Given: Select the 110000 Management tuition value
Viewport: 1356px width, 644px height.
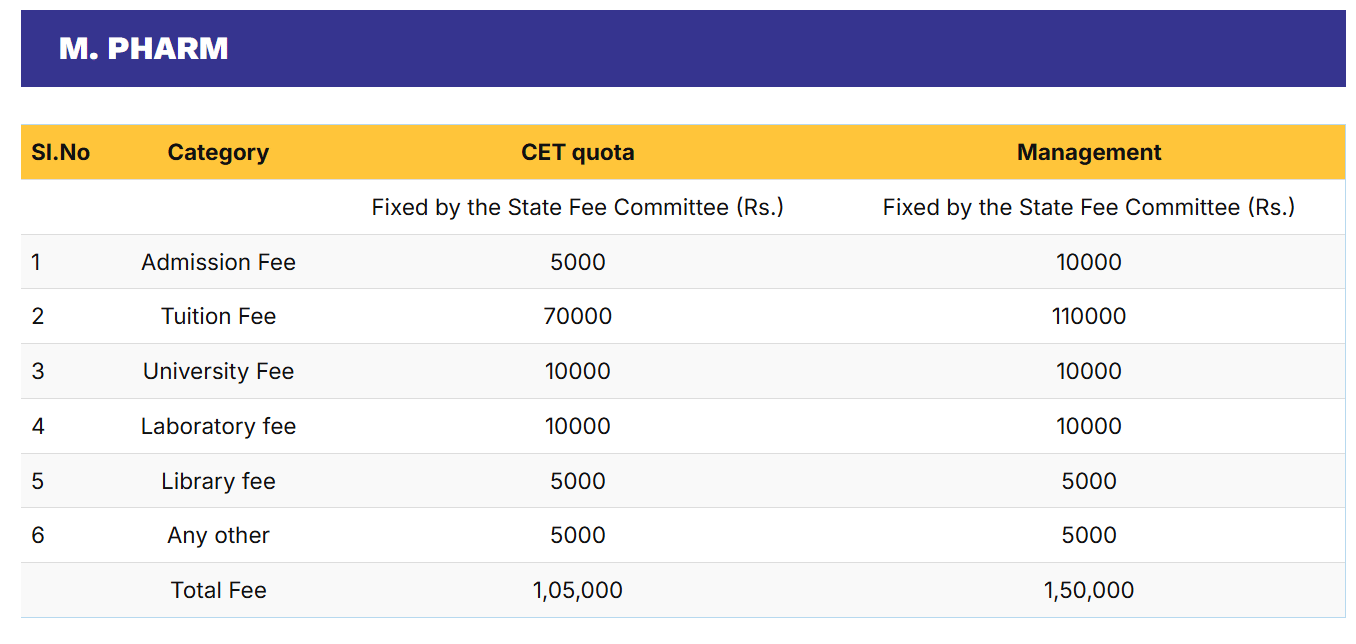Looking at the screenshot, I should click(x=1088, y=316).
